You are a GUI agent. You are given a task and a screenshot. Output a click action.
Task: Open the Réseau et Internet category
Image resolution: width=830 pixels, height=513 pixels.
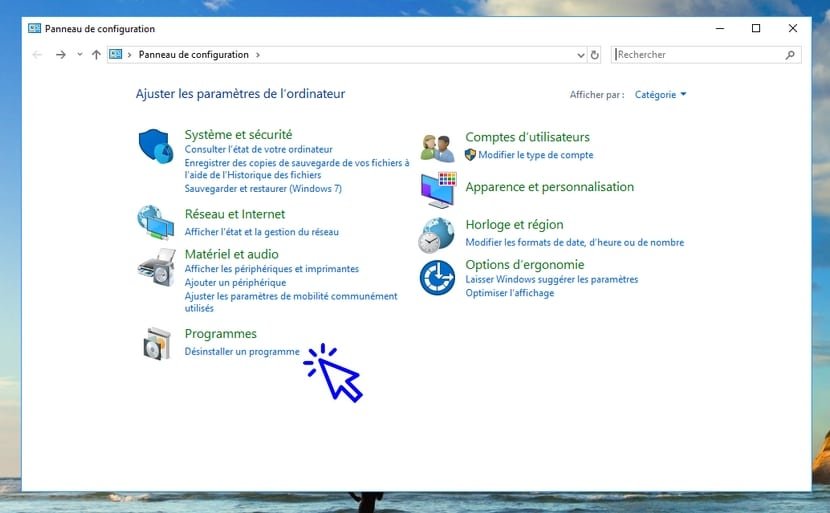(234, 214)
